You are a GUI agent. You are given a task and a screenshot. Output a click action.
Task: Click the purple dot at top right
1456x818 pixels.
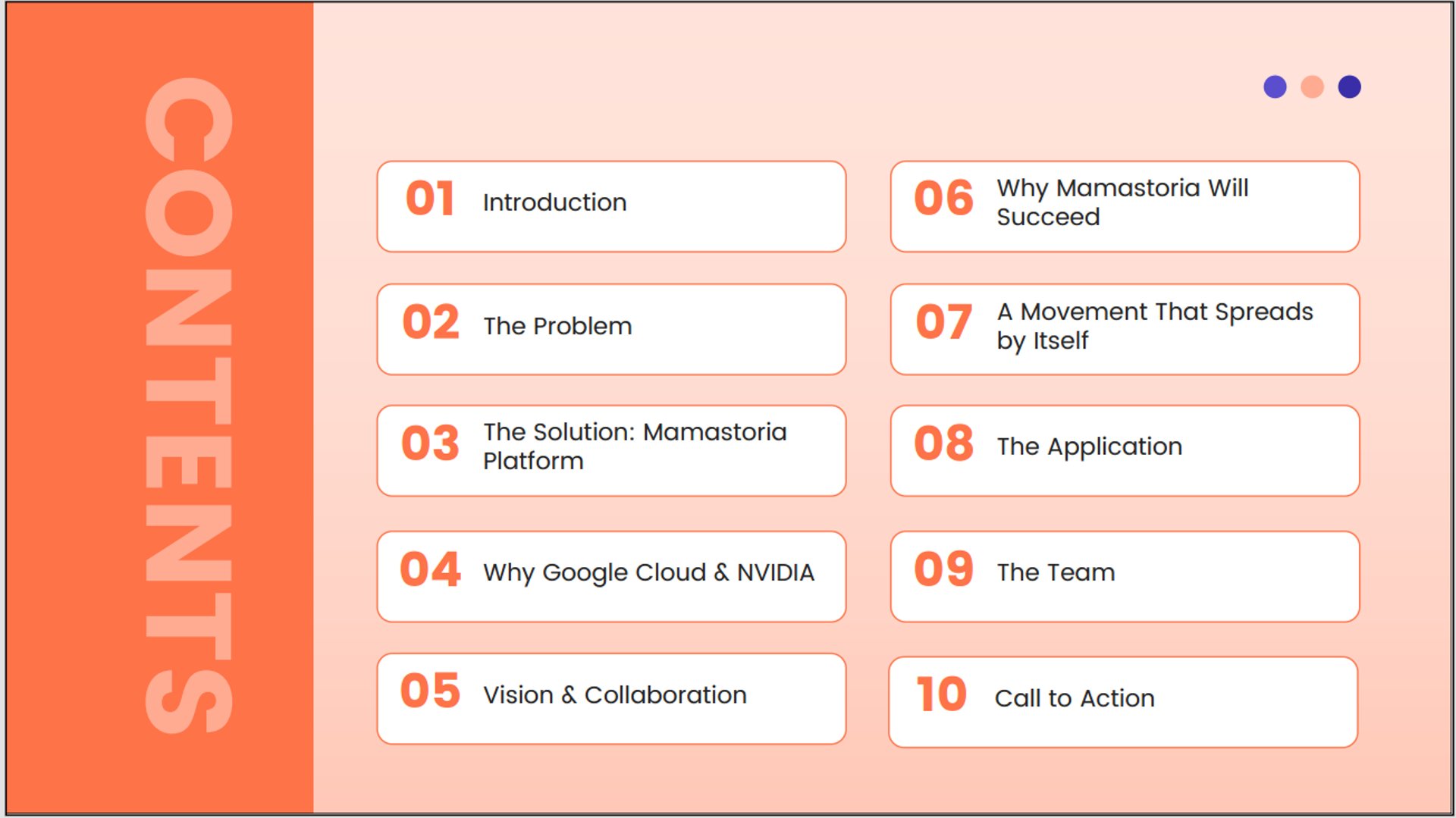pos(1275,87)
